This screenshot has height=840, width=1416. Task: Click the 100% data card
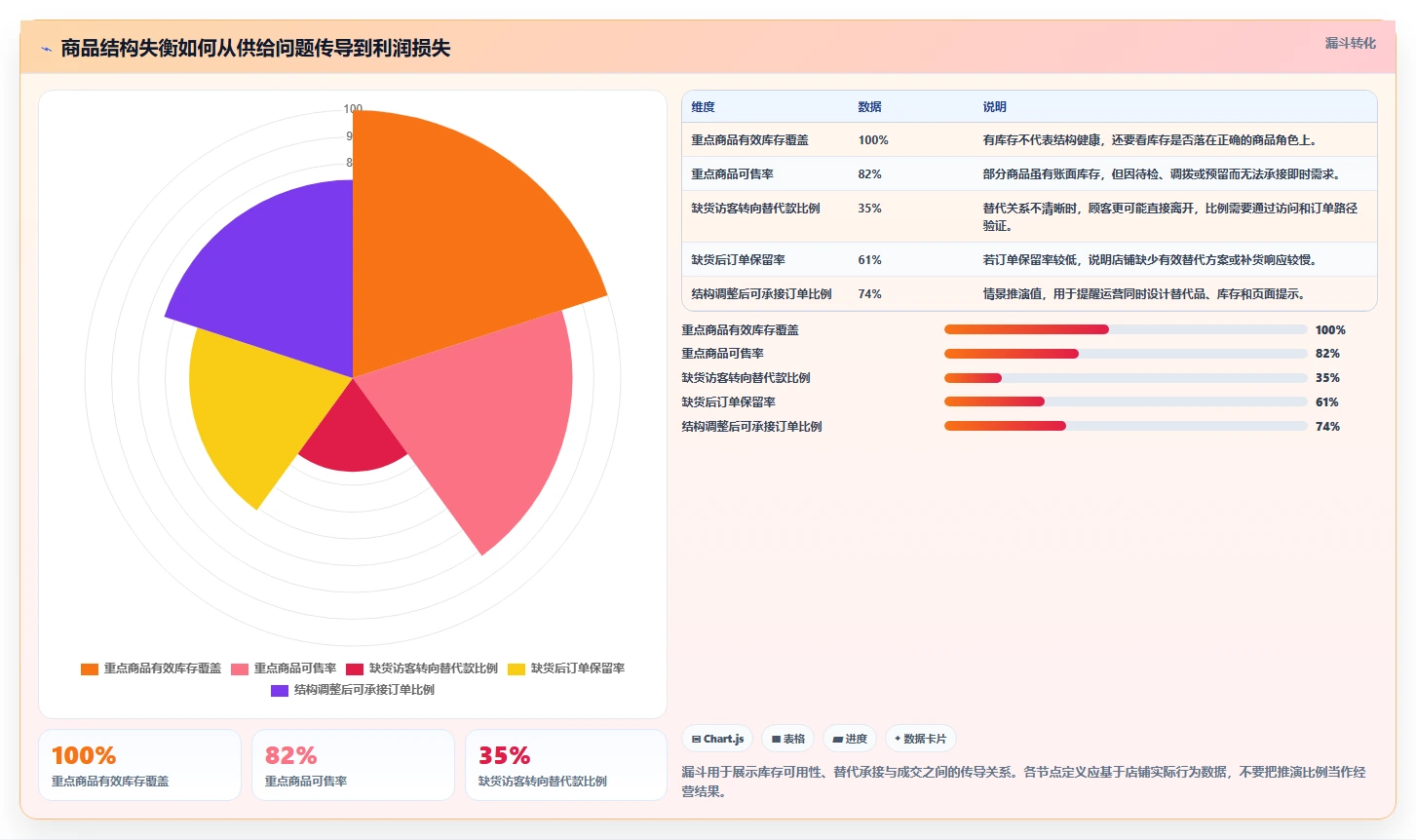pos(139,765)
